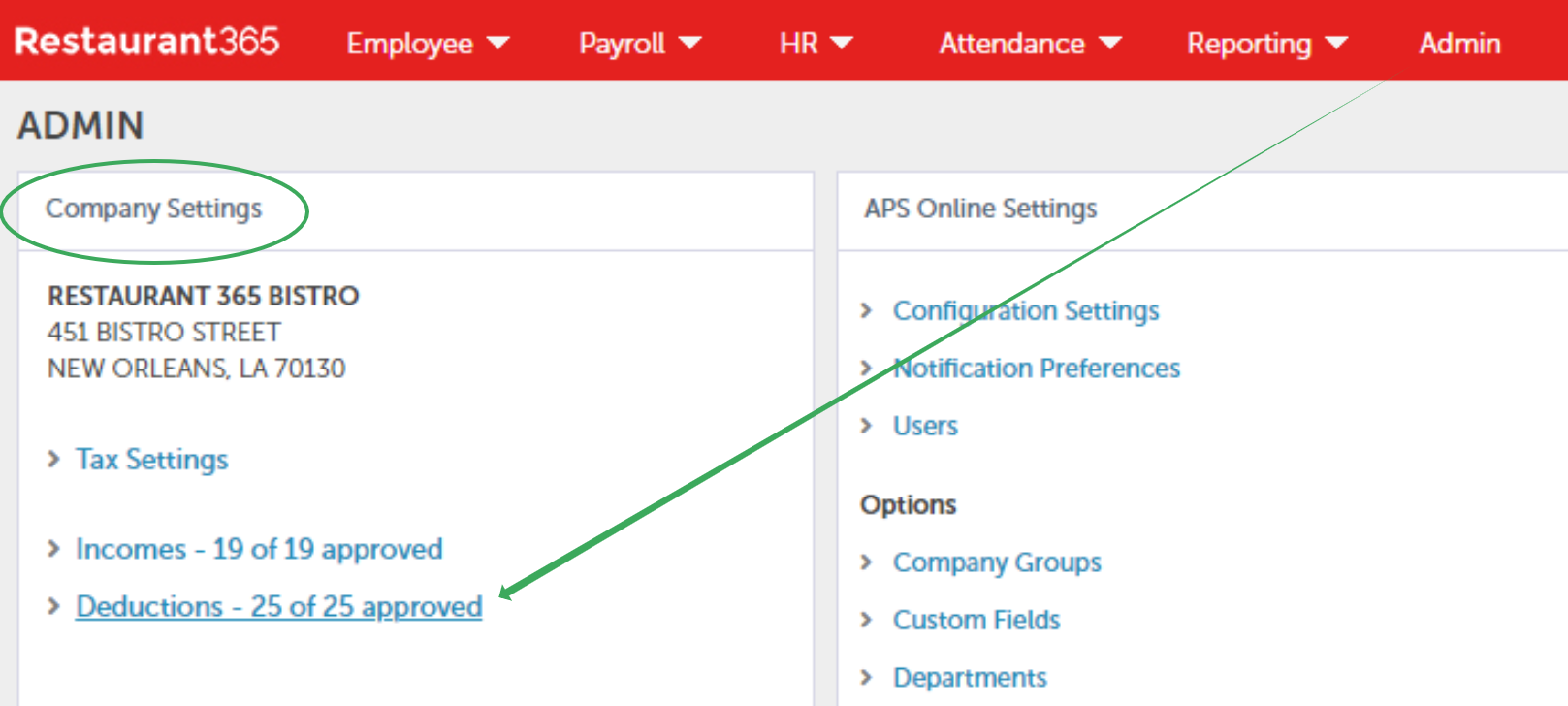The height and width of the screenshot is (706, 1568).
Task: Click the 451 BISTRO STREET address line
Action: coord(164,333)
